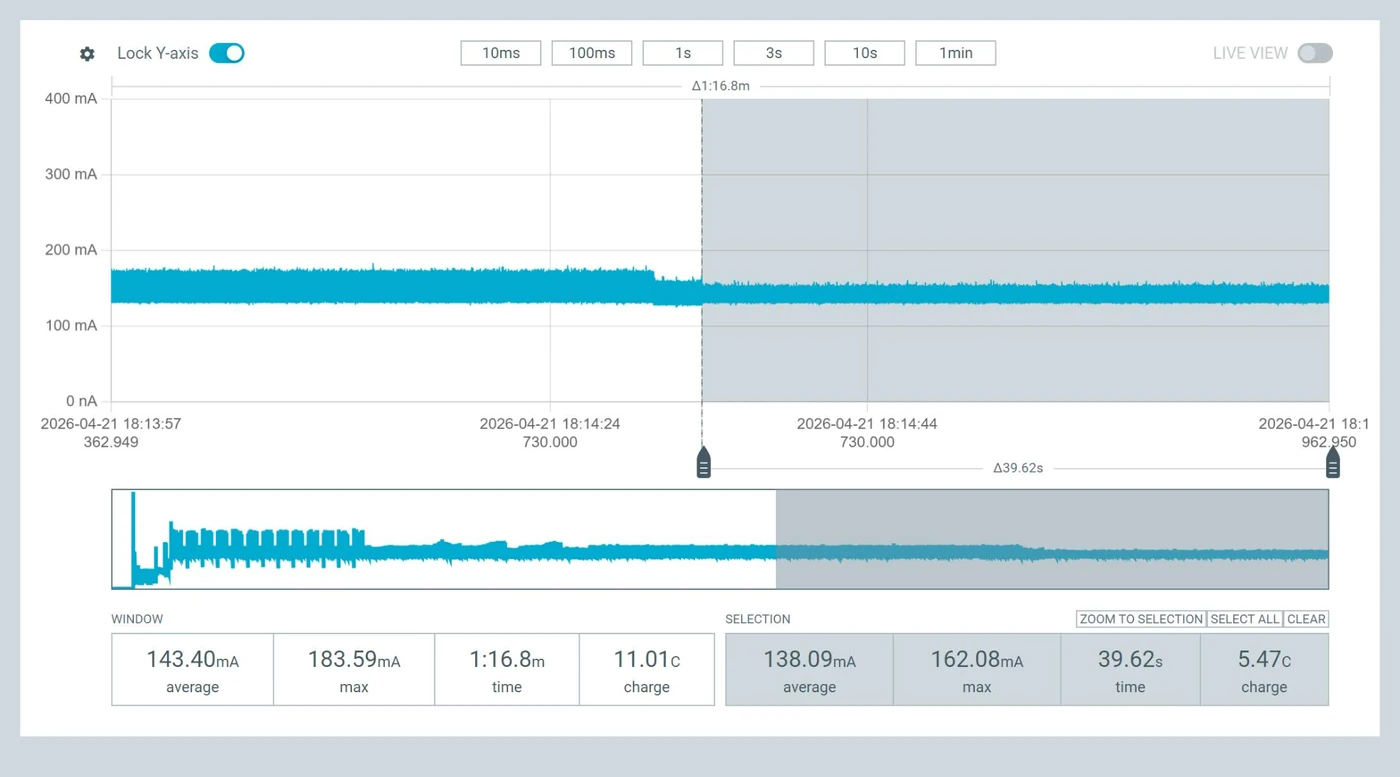Image resolution: width=1400 pixels, height=777 pixels.
Task: Toggle the Lock Y-axis switch
Action: pos(227,53)
